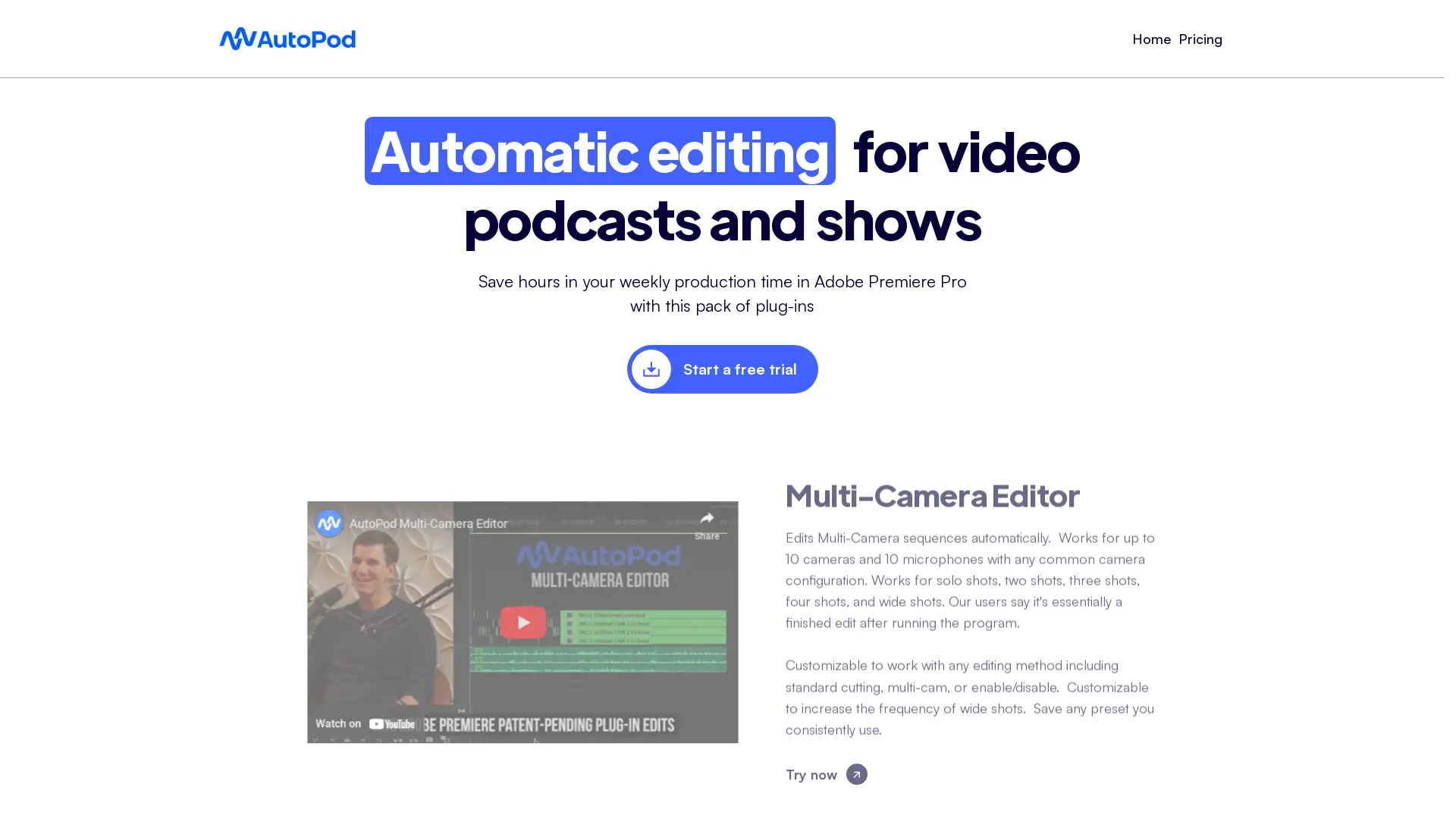Click the Share icon on video

click(x=707, y=524)
